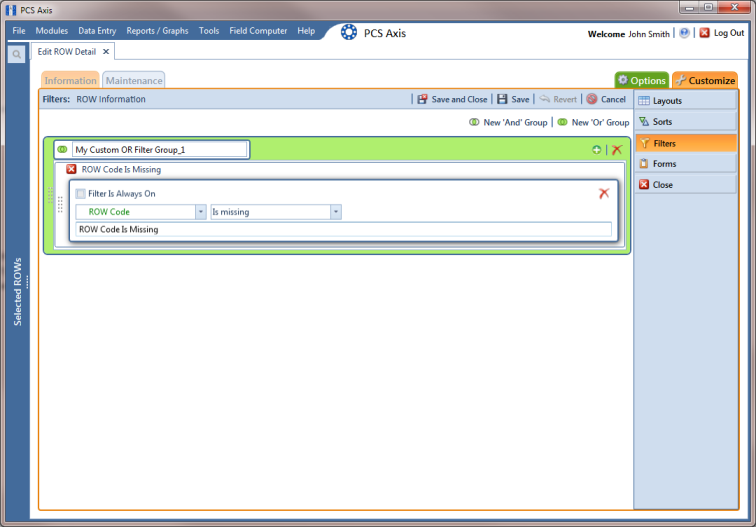Click the Forms panel button
Image resolution: width=756 pixels, height=527 pixels.
click(686, 164)
